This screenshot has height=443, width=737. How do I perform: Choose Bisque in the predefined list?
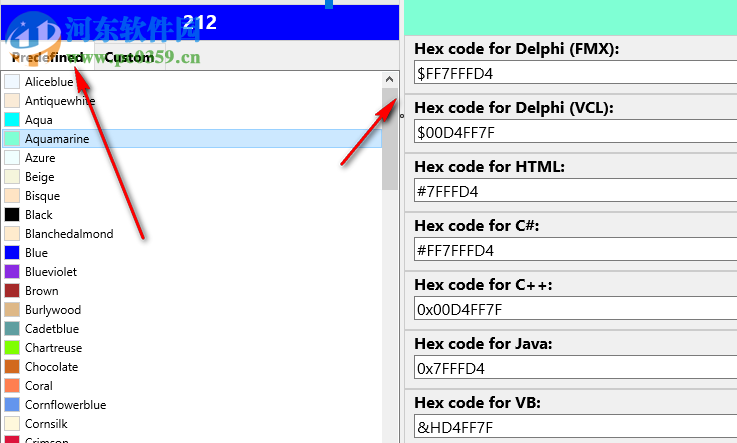pos(192,196)
